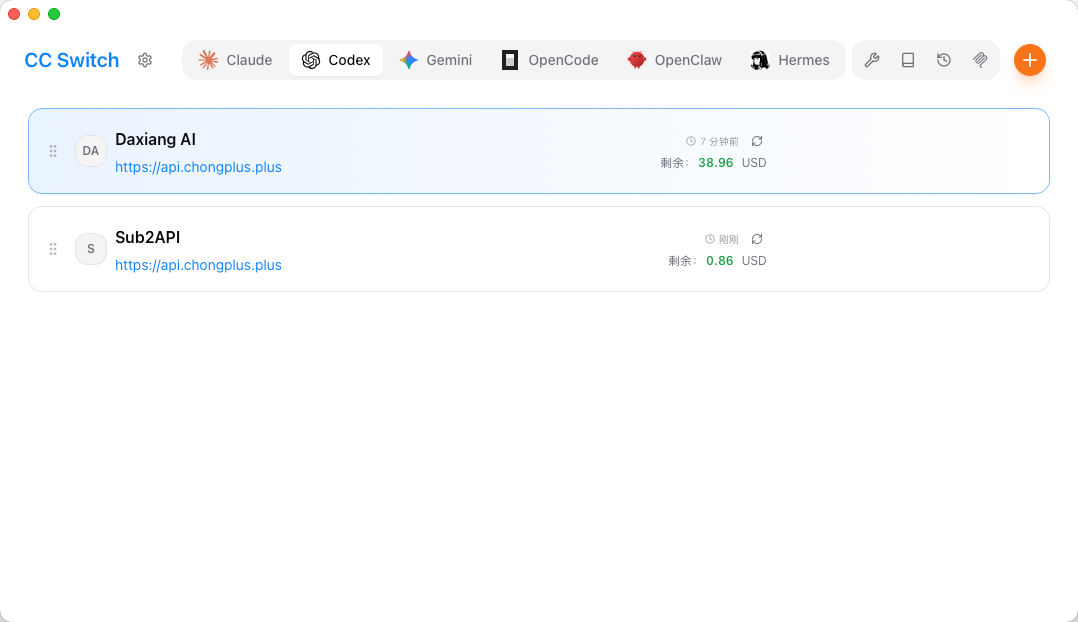
Task: Grab the drag handle of Sub2API
Action: tap(53, 249)
